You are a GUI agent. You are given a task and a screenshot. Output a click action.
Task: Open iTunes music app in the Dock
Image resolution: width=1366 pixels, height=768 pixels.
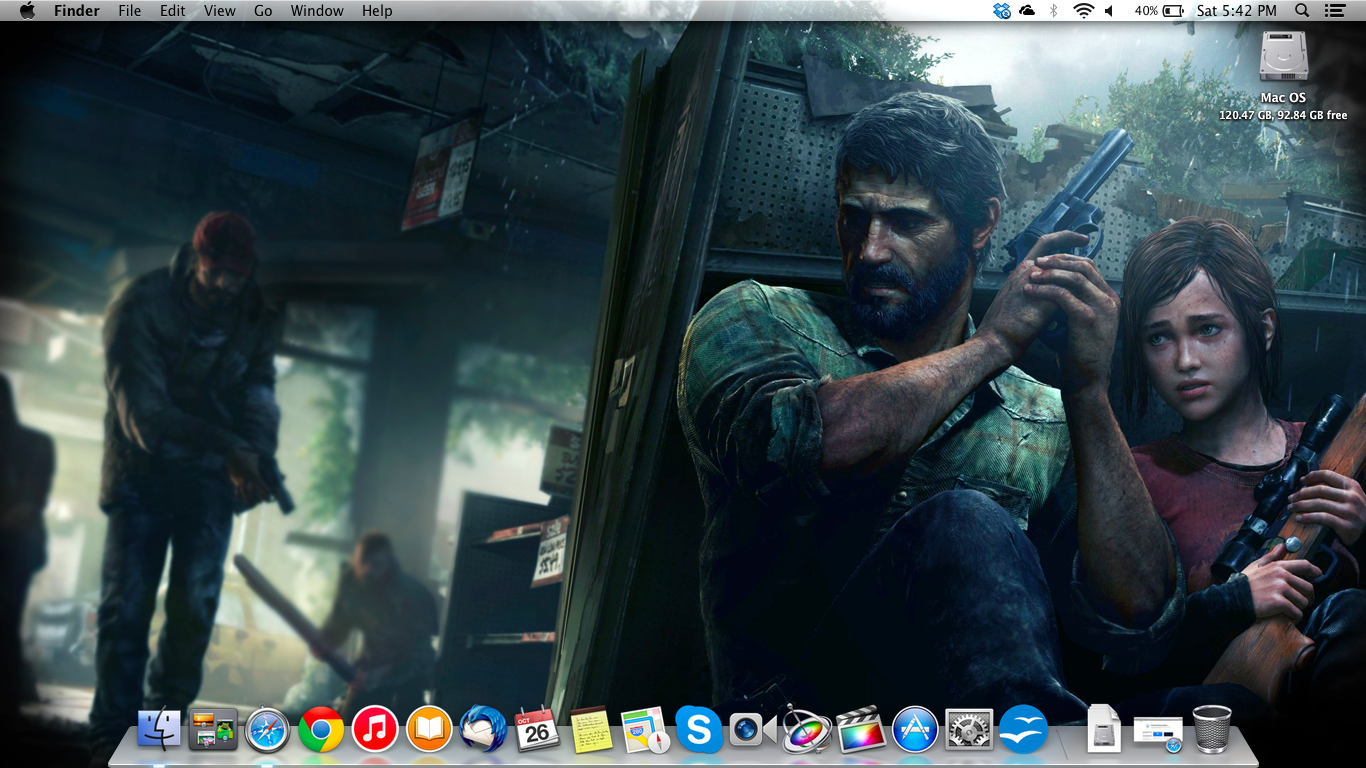pos(375,730)
